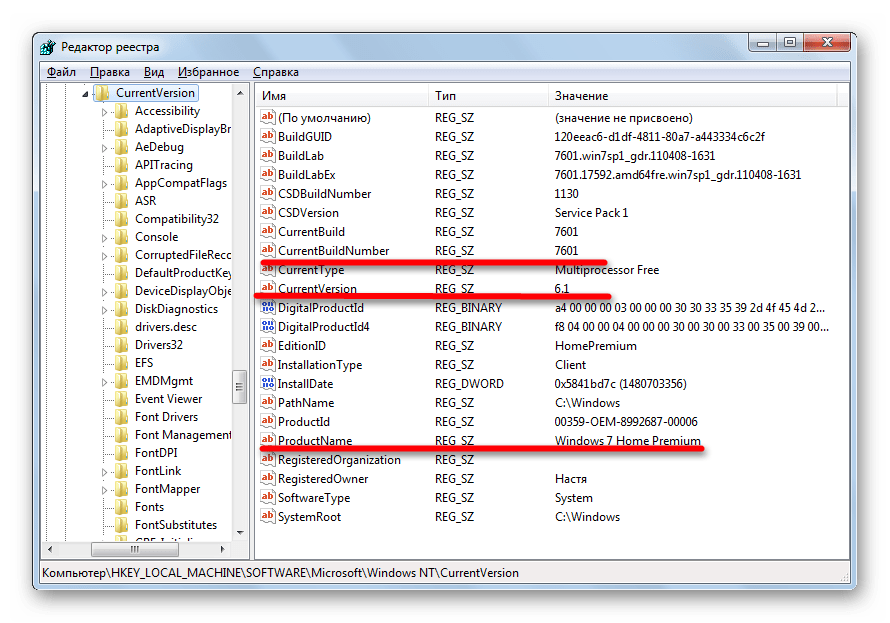Click the Drivers32 folder icon
The image size is (890, 623).
click(x=121, y=345)
